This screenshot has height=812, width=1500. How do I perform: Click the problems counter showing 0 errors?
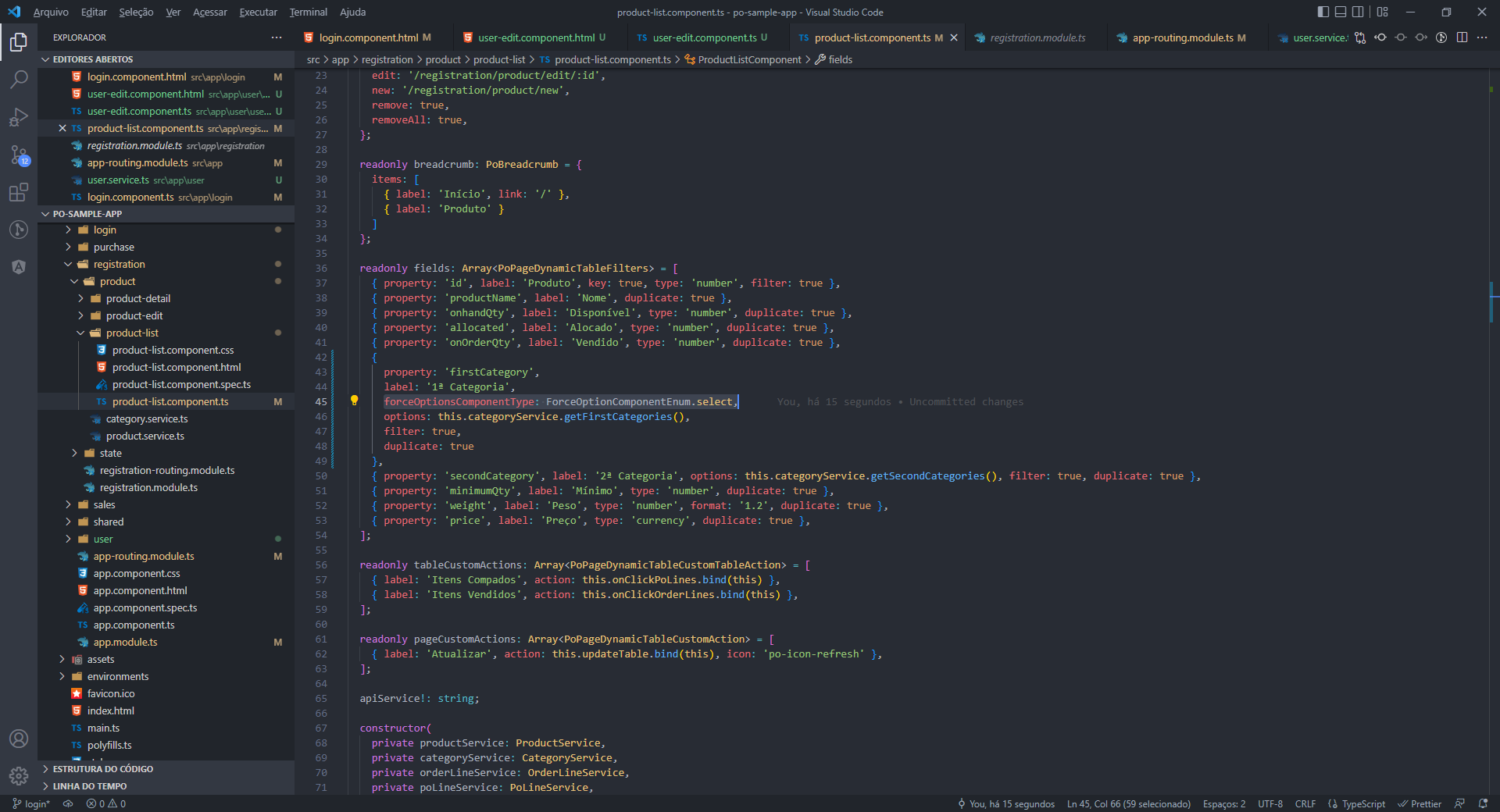[105, 803]
